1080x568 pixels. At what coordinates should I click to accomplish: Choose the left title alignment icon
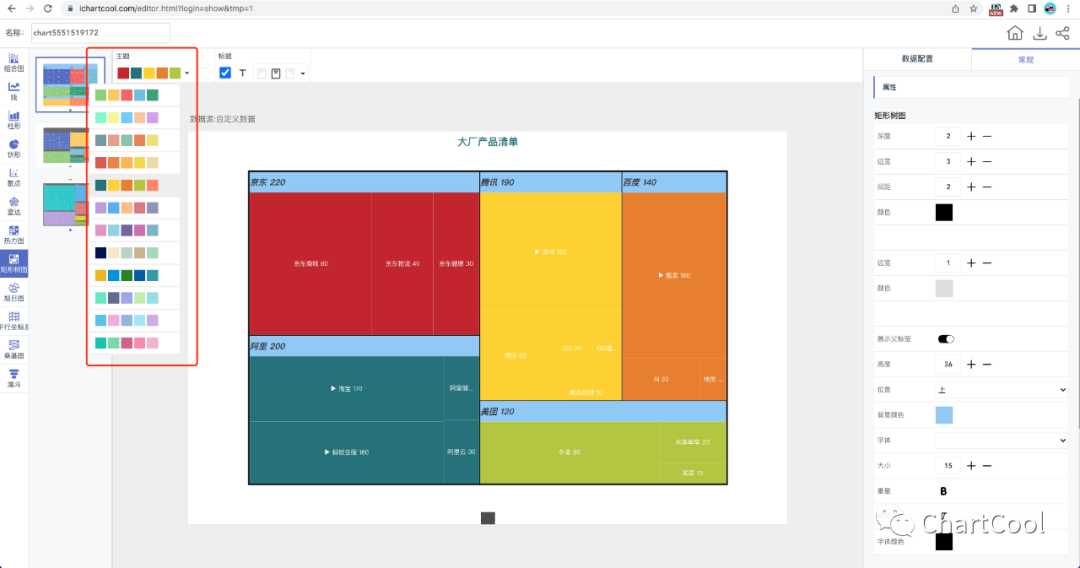(261, 74)
